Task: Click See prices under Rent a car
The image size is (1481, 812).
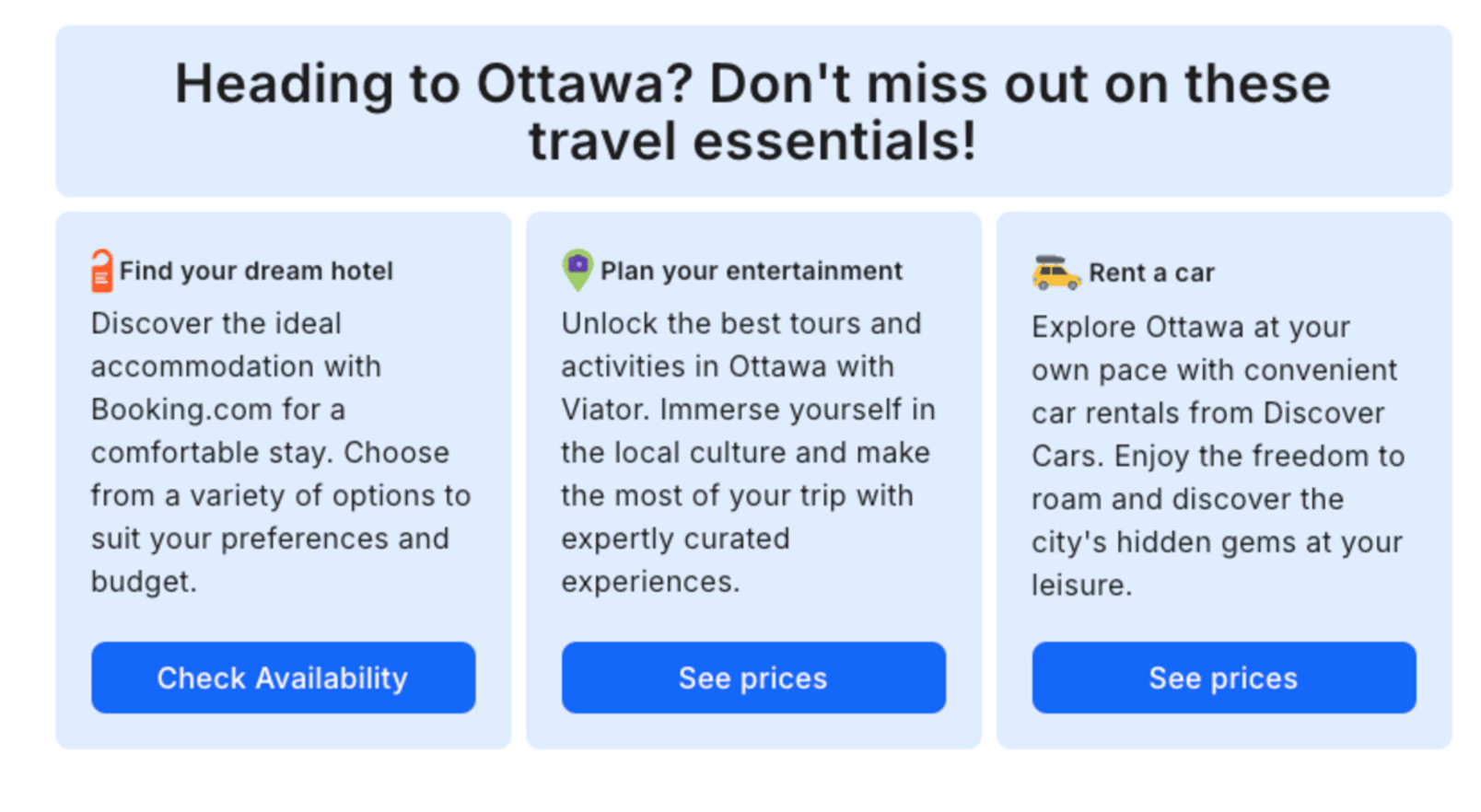Action: tap(1224, 678)
